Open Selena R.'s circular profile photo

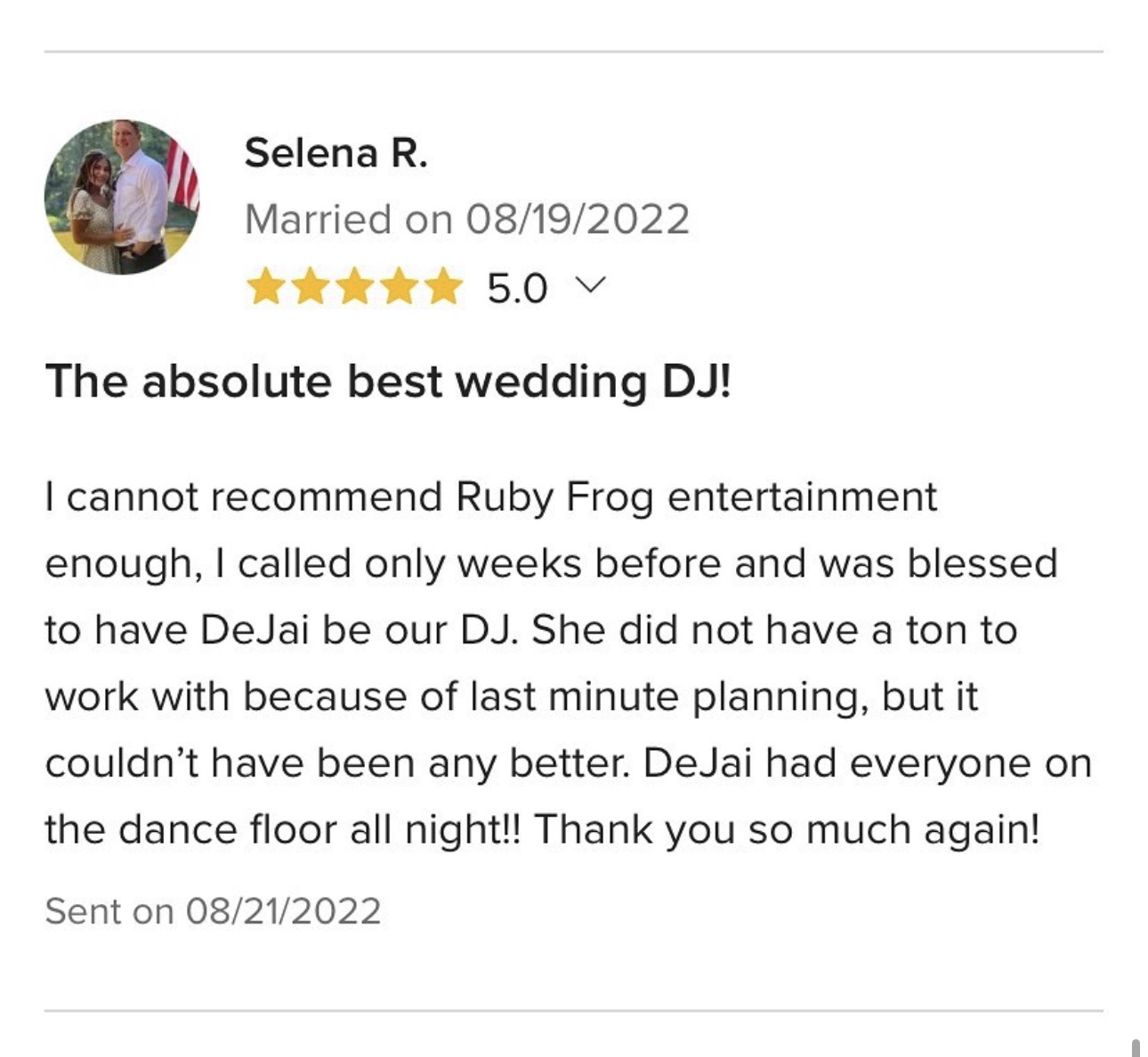pos(122,197)
